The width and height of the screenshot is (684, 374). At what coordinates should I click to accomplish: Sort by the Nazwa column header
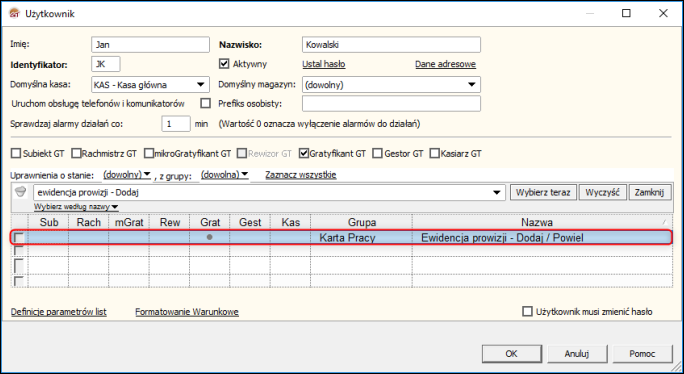537,223
